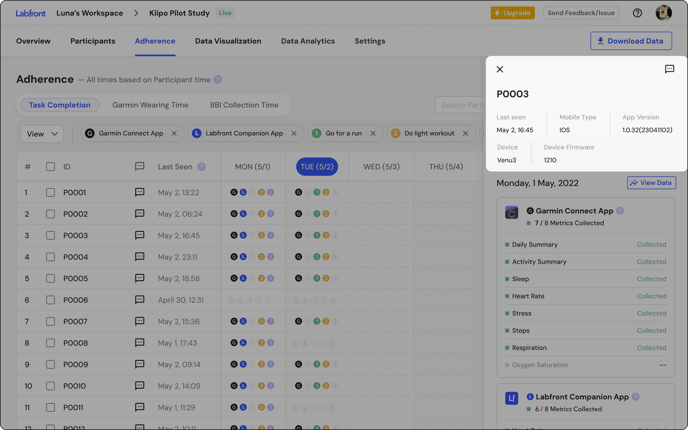Switch to Garmin Wearing Time view
Screen dimensions: 688x430
[150, 105]
